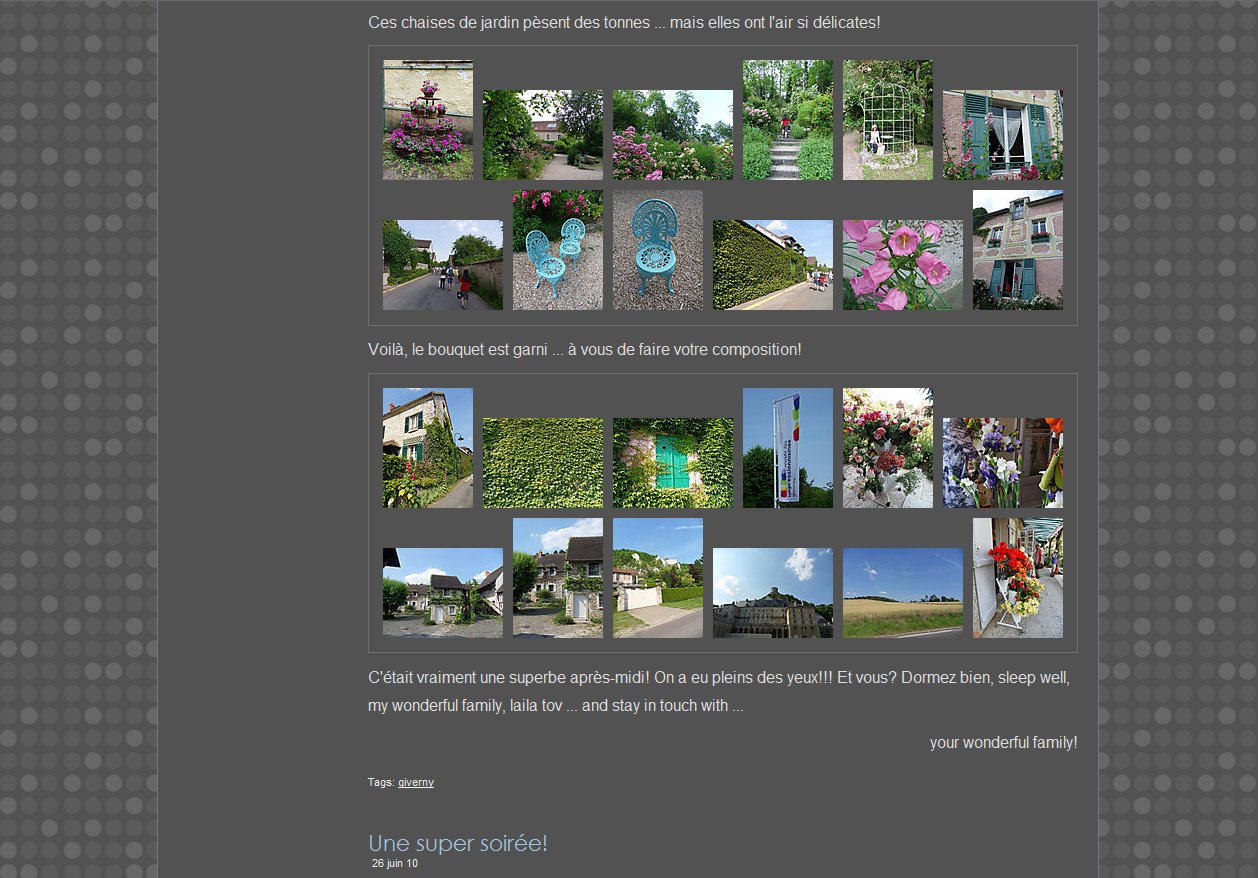Open the red flowers shop stand photo
The width and height of the screenshot is (1258, 878).
click(1017, 578)
